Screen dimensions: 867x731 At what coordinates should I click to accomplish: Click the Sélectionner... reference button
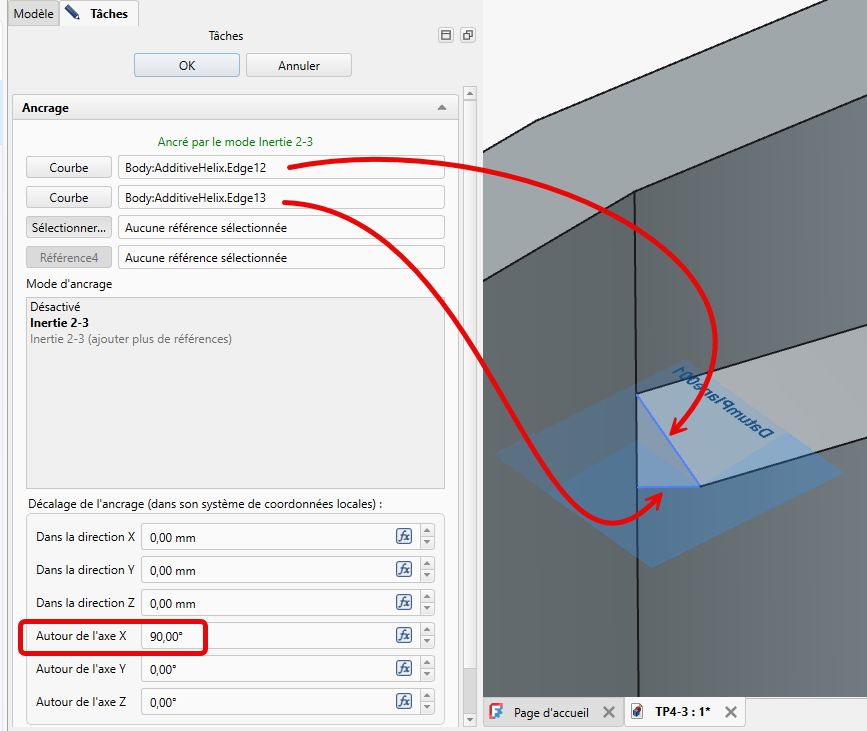69,228
